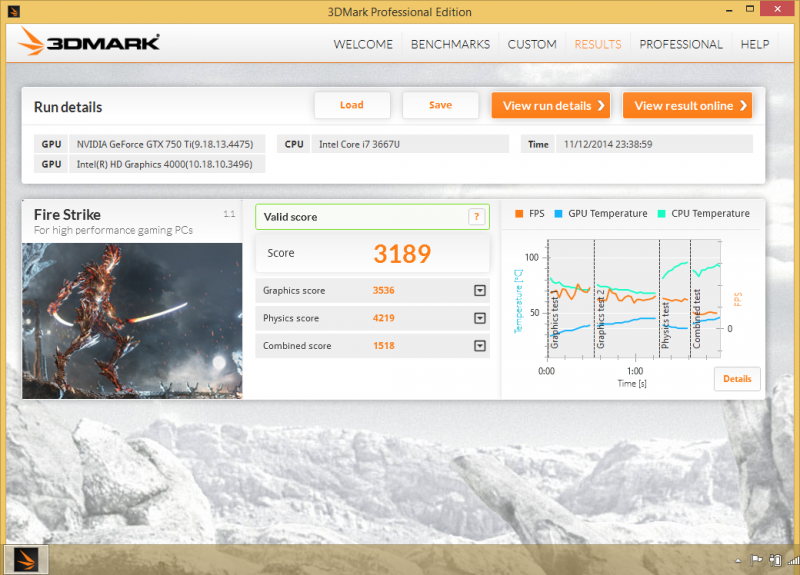Click the NVIDIA GeForce GTX 750 Ti field
The image size is (800, 575).
[167, 144]
